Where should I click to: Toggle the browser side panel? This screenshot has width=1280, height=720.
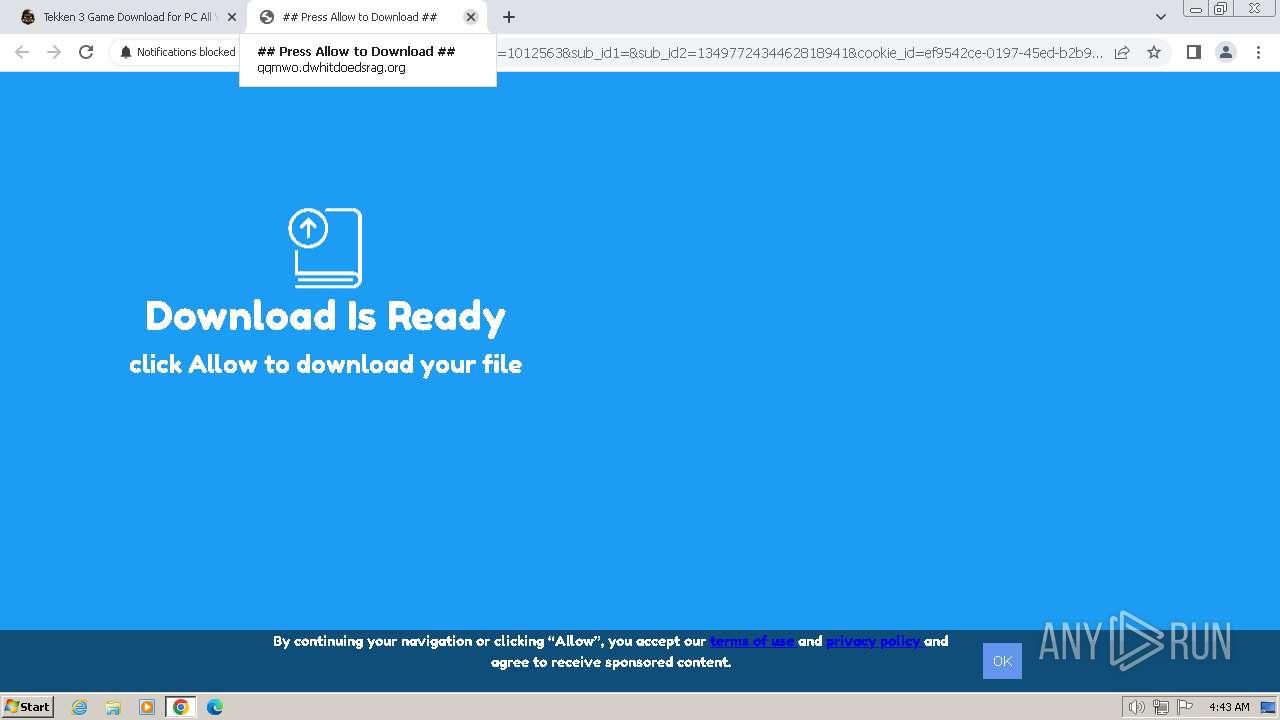tap(1193, 52)
